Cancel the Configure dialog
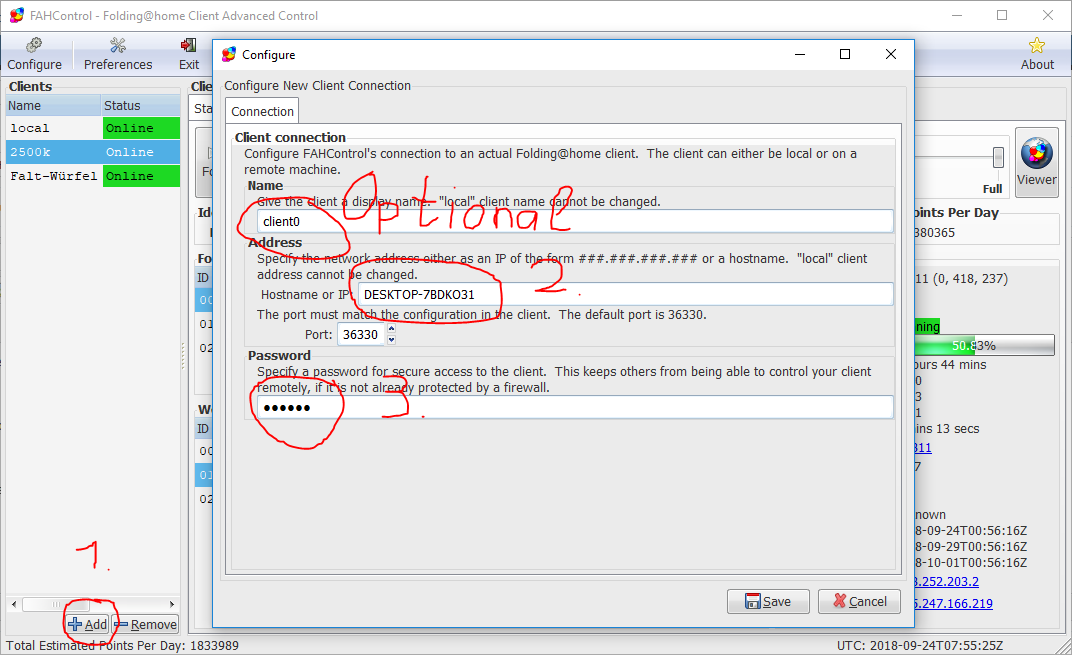Screen dimensions: 1072x655 859,602
